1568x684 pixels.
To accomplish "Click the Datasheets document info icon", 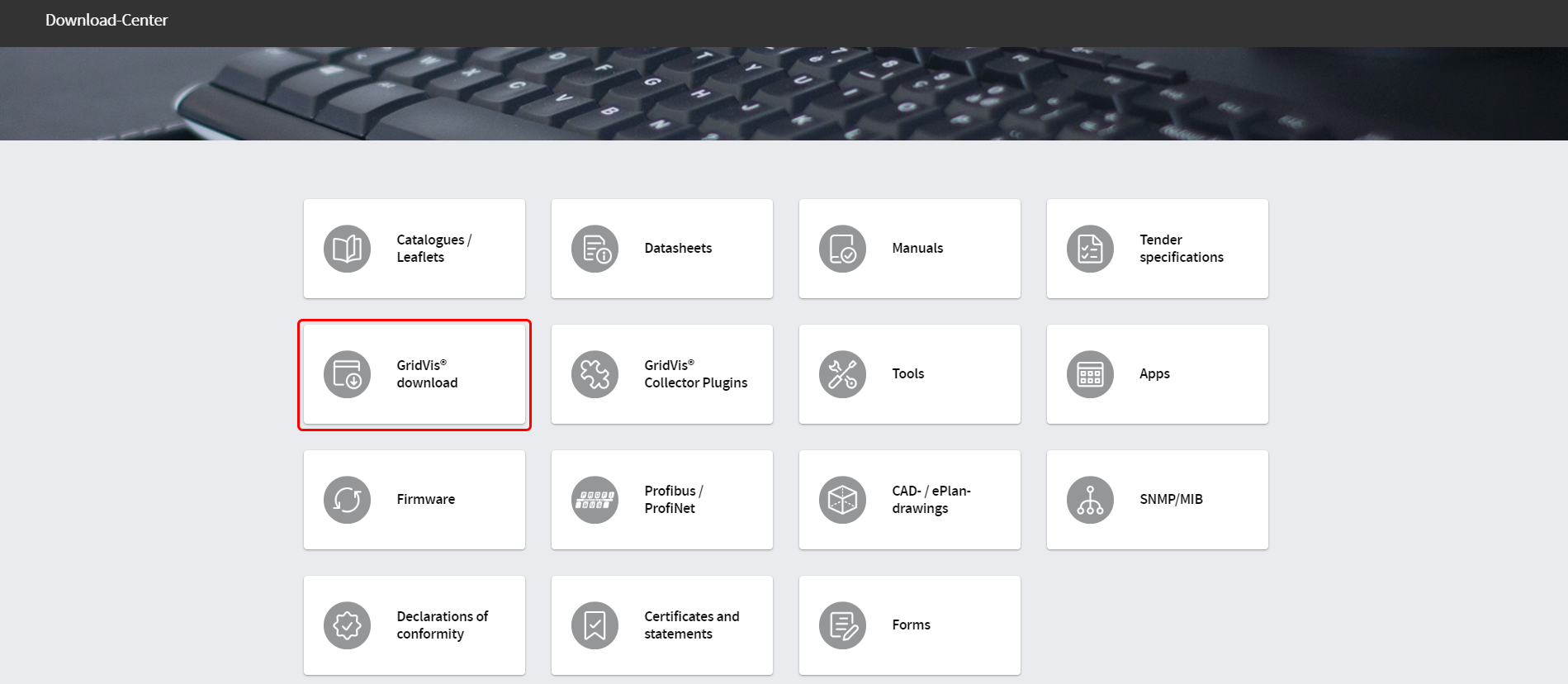I will click(x=595, y=249).
